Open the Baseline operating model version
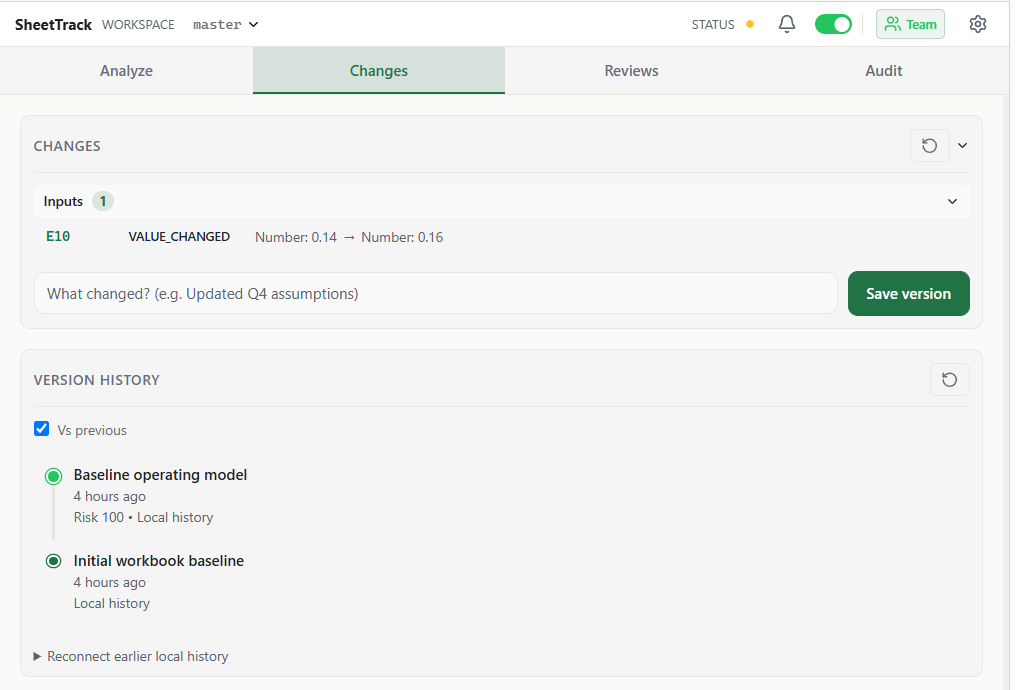Image resolution: width=1015 pixels, height=690 pixels. point(161,475)
